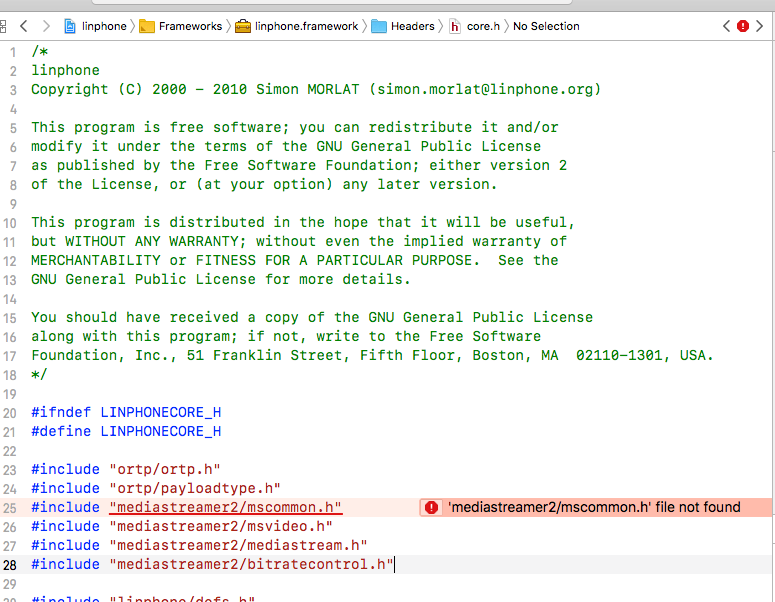
Task: Go forward with the right navigation arrow
Action: point(46,26)
